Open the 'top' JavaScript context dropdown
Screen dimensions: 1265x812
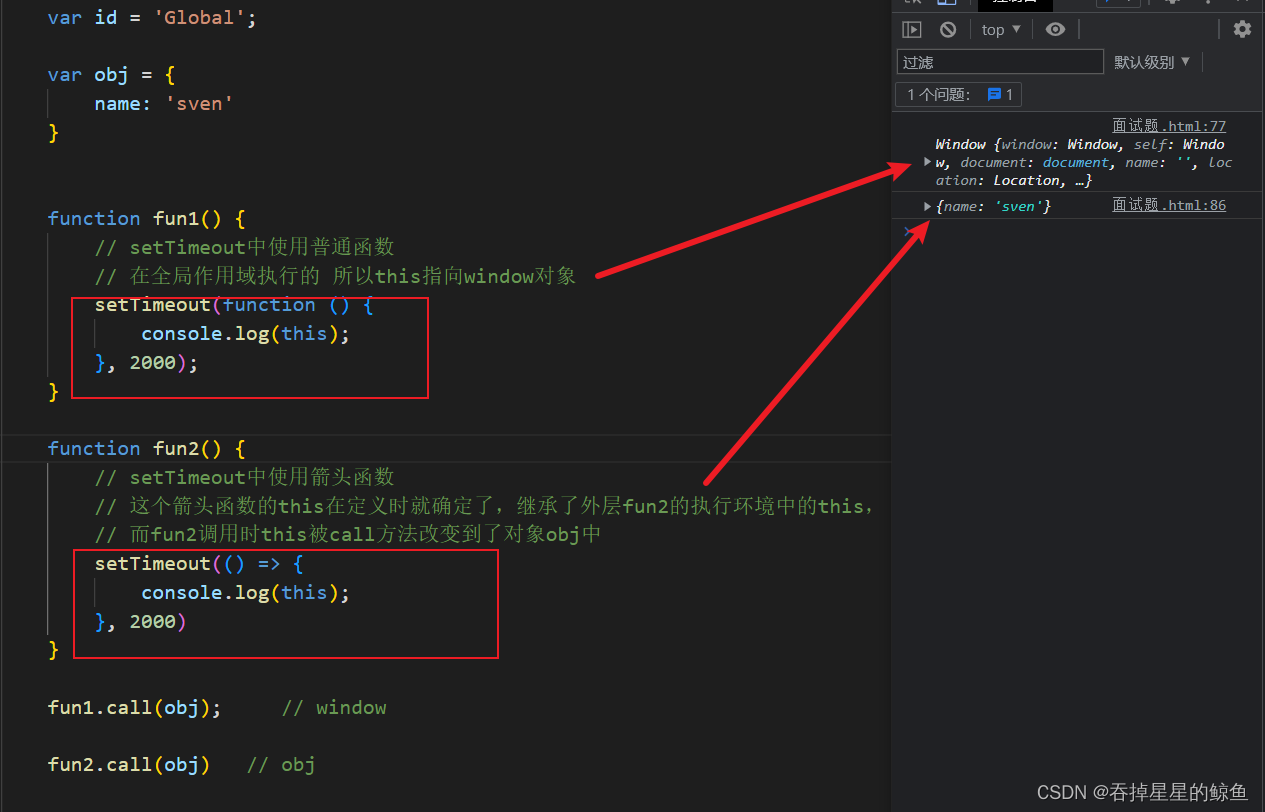click(x=1001, y=30)
